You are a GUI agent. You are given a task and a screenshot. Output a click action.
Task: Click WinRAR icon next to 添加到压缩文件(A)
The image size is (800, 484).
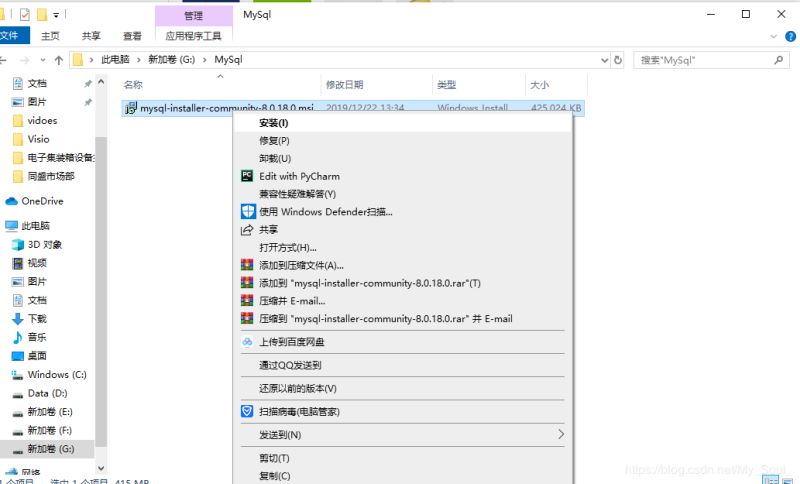[x=247, y=265]
